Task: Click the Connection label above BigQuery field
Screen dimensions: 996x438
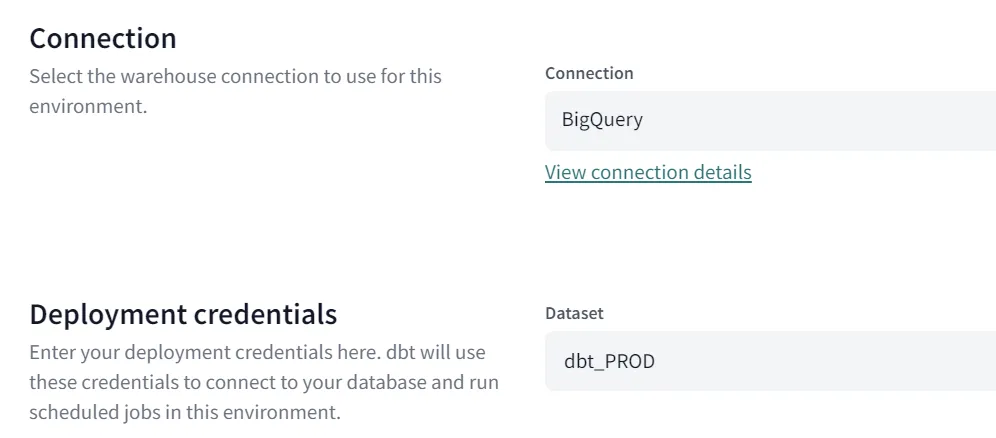Action: click(589, 73)
